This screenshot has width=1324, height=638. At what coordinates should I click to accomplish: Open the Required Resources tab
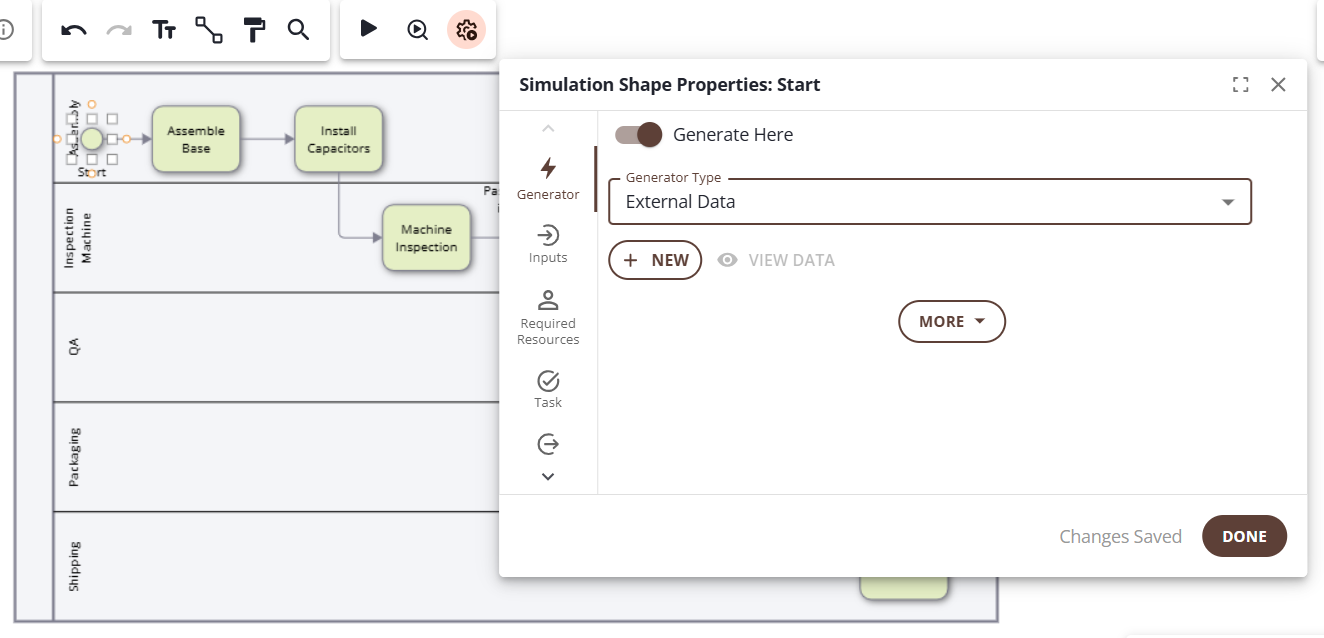(548, 317)
